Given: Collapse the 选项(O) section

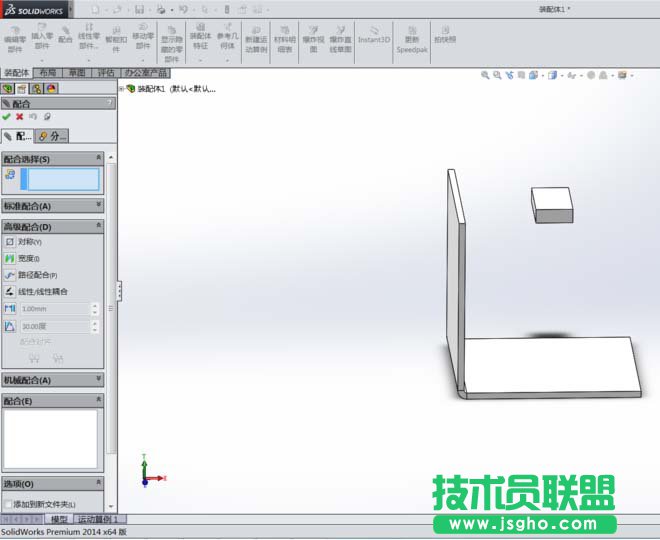Looking at the screenshot, I should (x=98, y=482).
